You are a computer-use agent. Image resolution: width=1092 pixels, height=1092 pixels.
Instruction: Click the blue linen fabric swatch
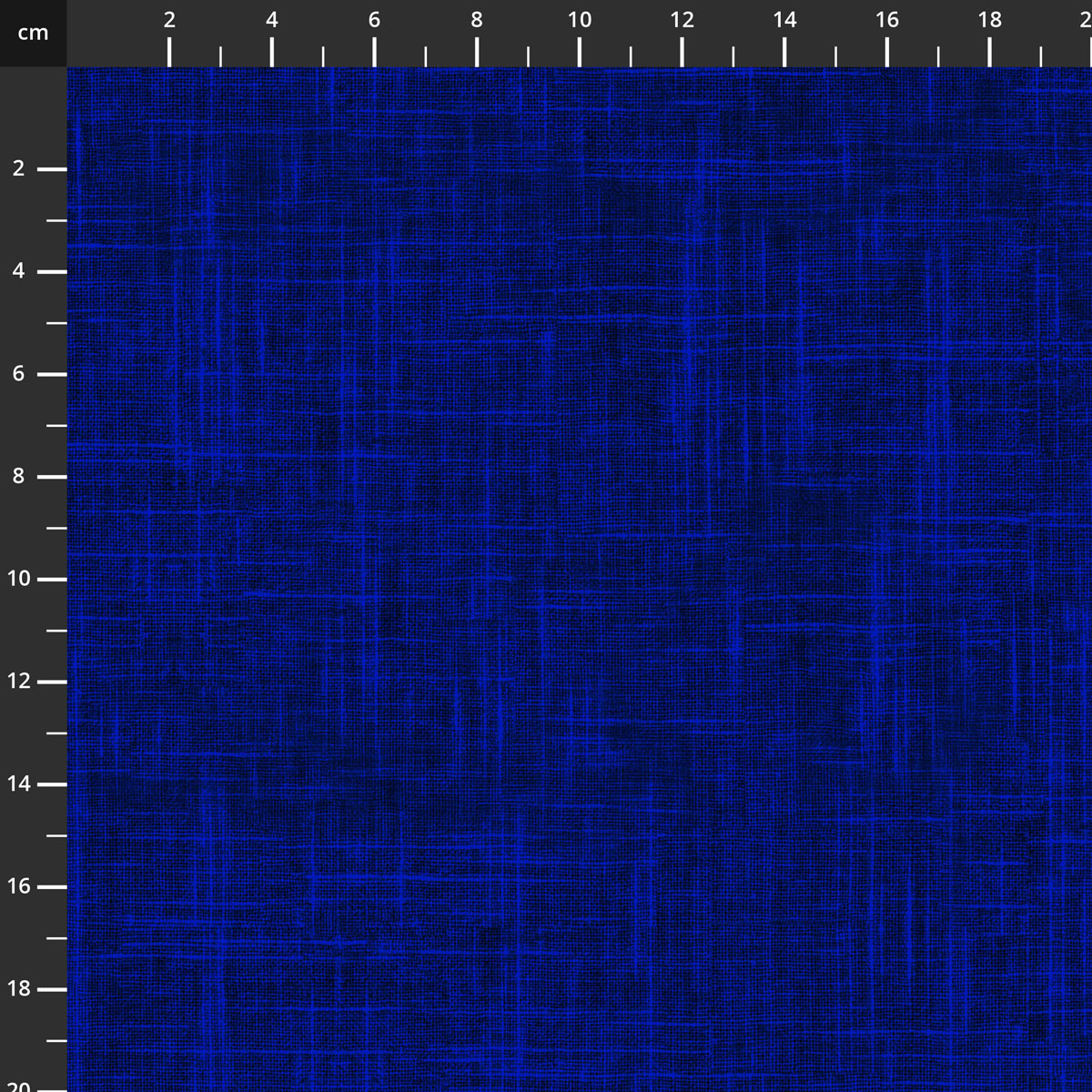click(580, 580)
